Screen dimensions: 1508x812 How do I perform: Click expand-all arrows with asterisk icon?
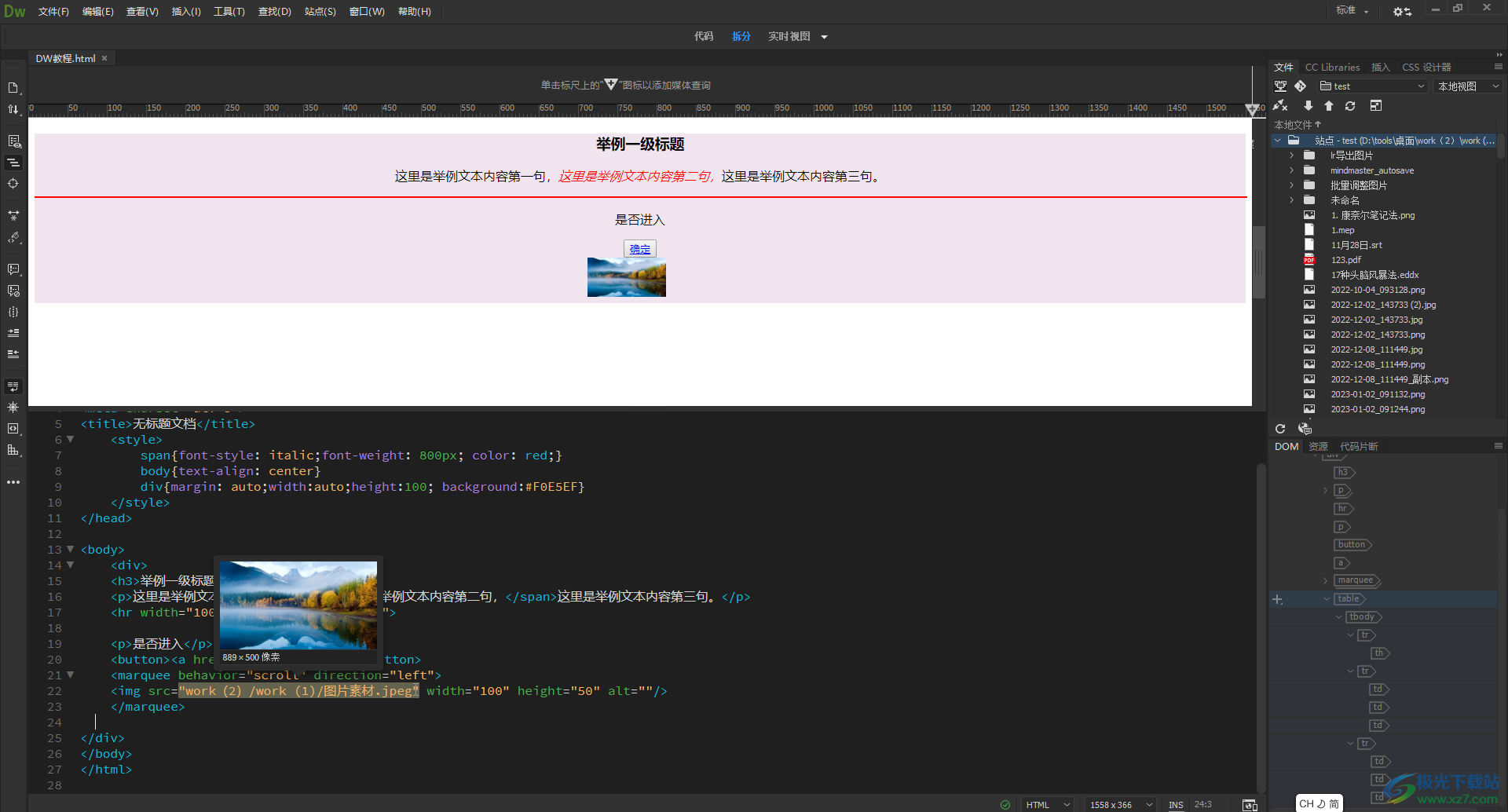(13, 215)
